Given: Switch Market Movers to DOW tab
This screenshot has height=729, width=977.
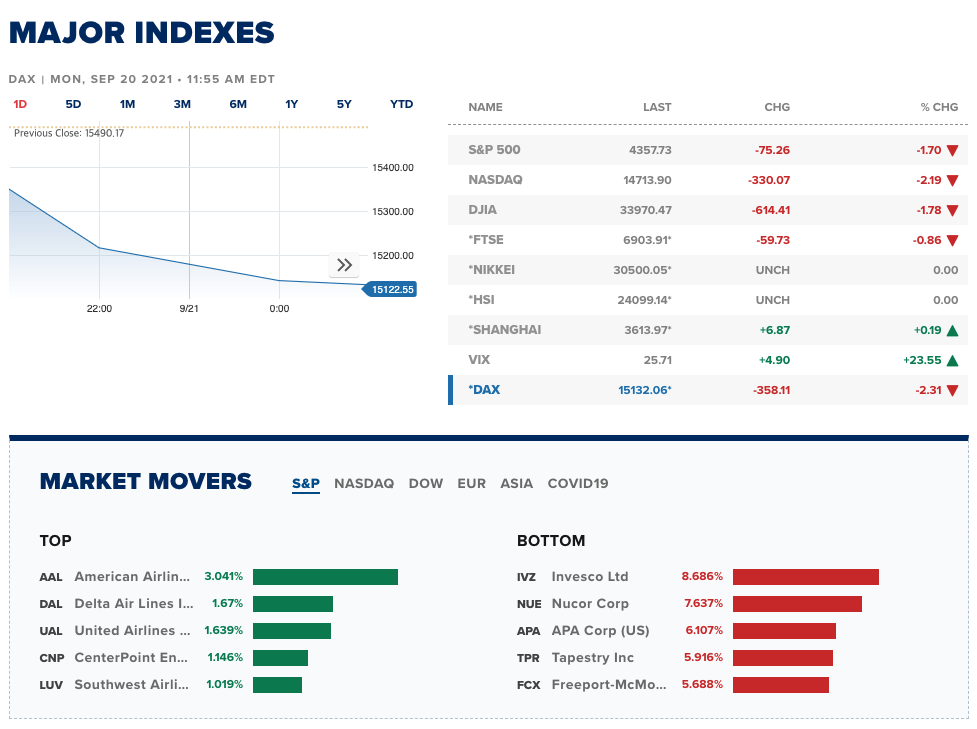Looking at the screenshot, I should 426,484.
